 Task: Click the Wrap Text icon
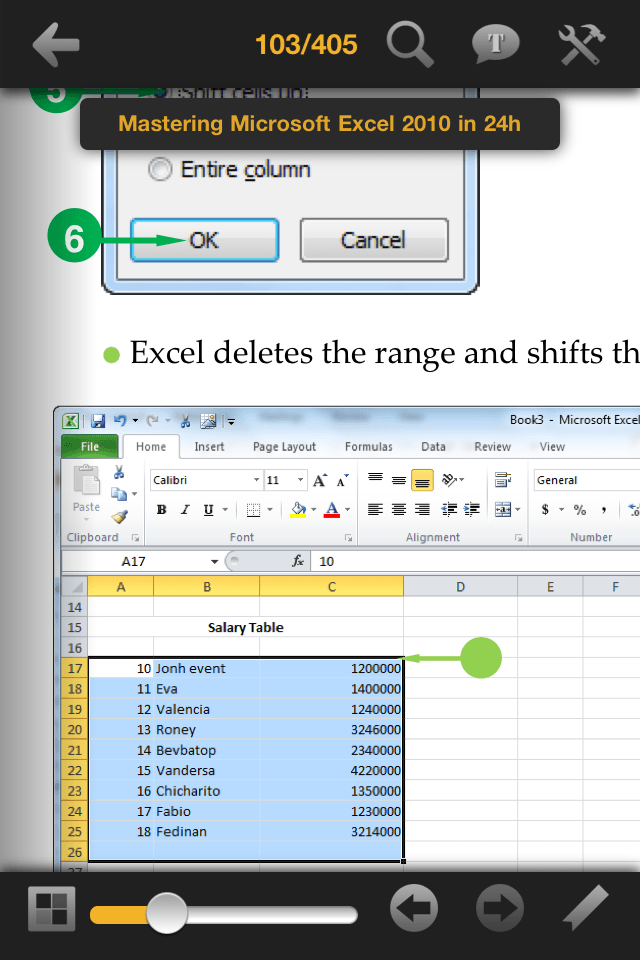pos(503,480)
